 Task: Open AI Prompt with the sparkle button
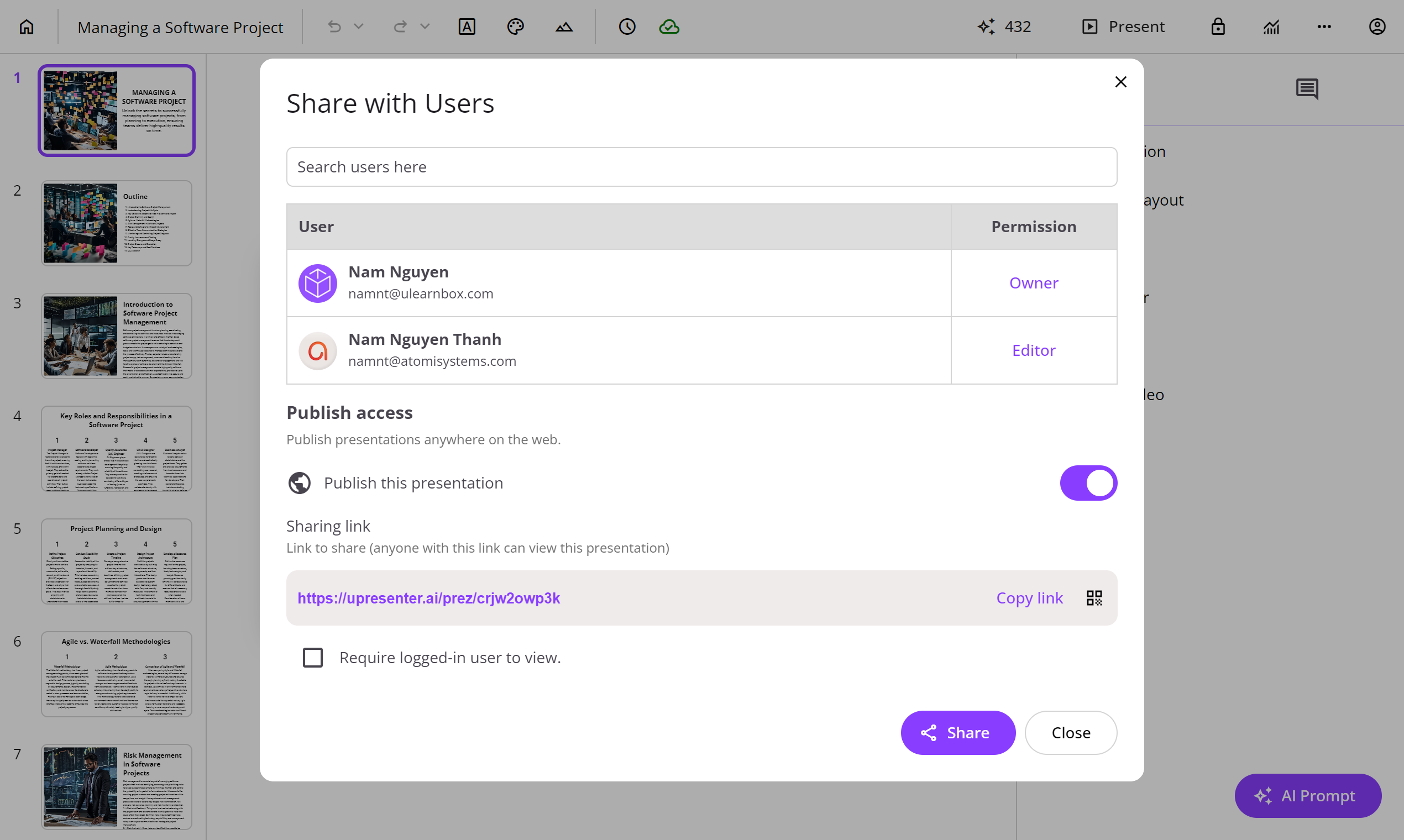click(x=1307, y=795)
